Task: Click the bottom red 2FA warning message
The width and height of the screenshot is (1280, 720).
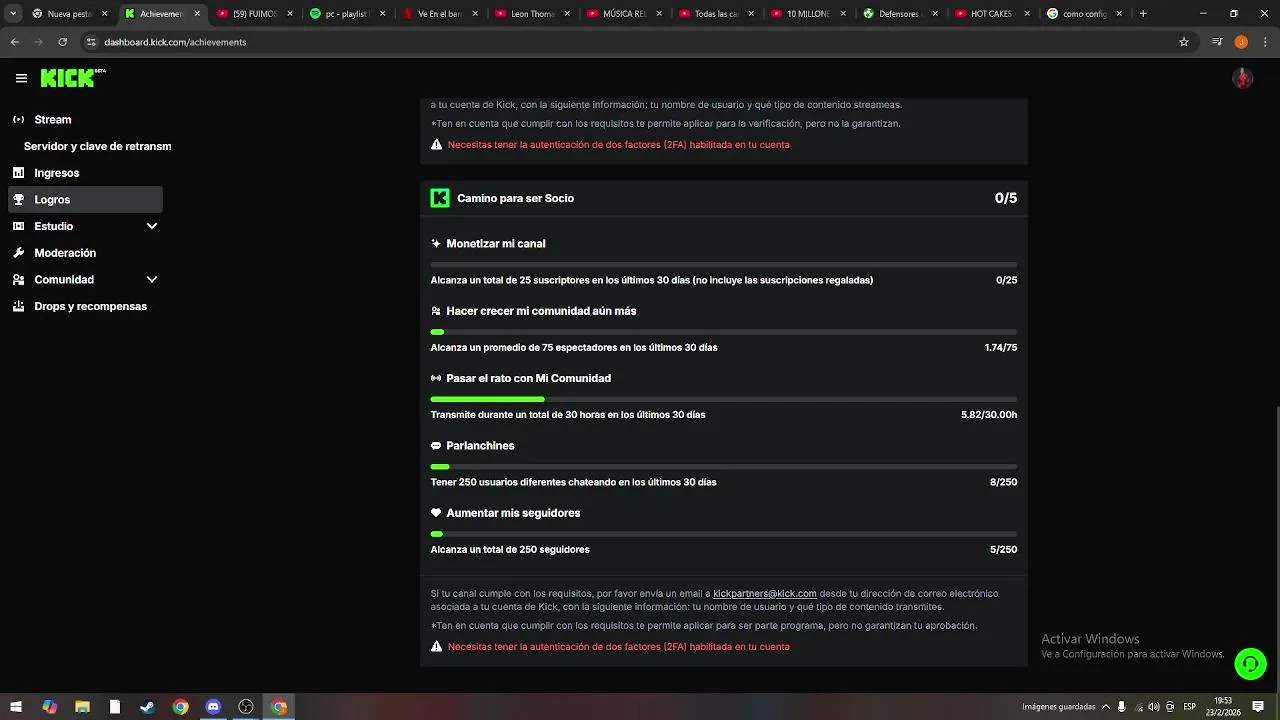Action: (x=619, y=647)
